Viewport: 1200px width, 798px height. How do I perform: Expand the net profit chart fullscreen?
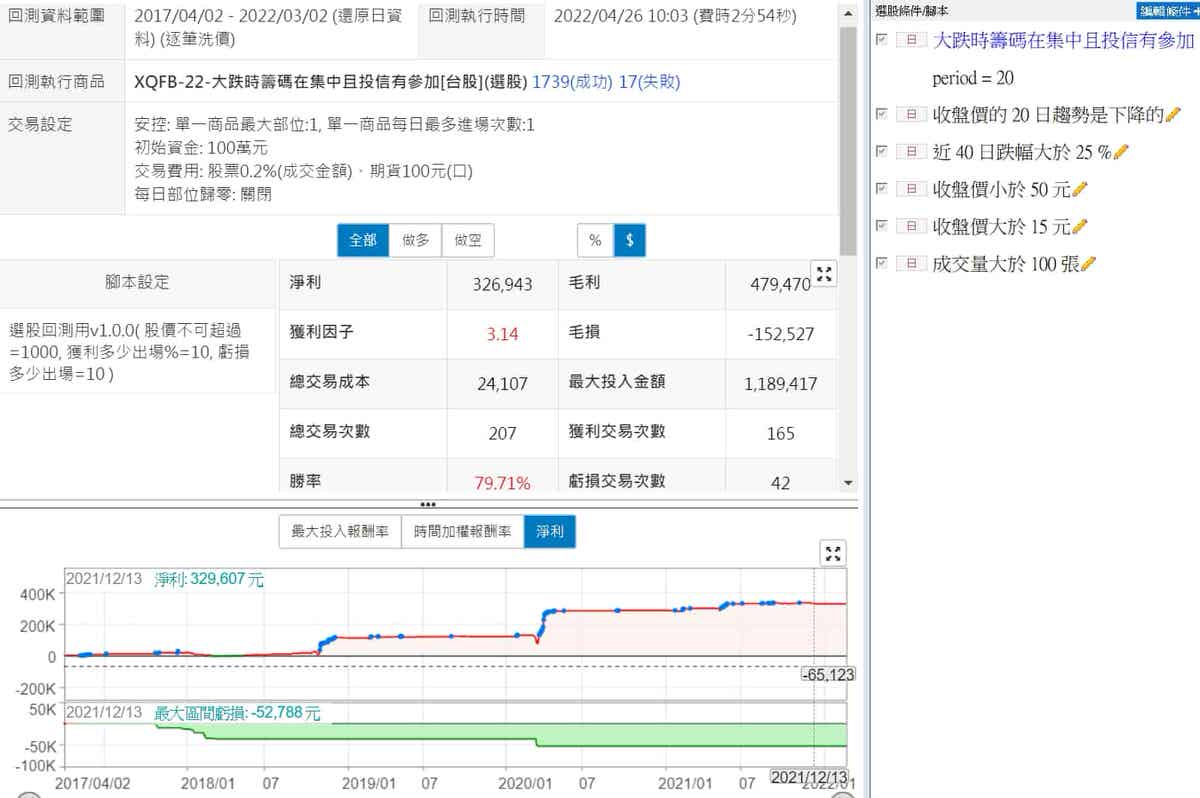(832, 554)
